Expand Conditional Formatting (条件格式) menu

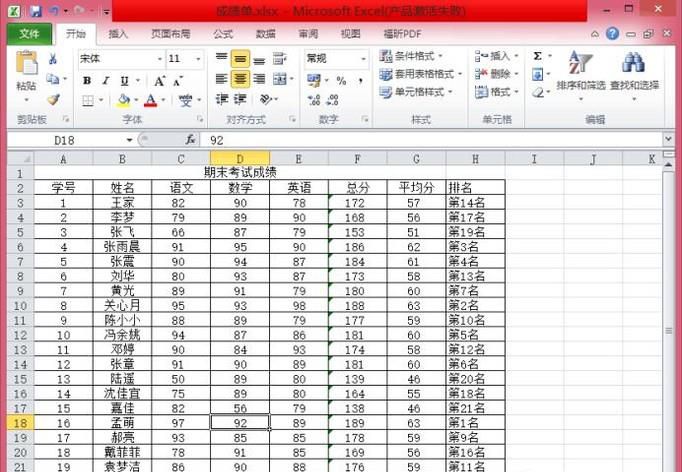tap(411, 56)
